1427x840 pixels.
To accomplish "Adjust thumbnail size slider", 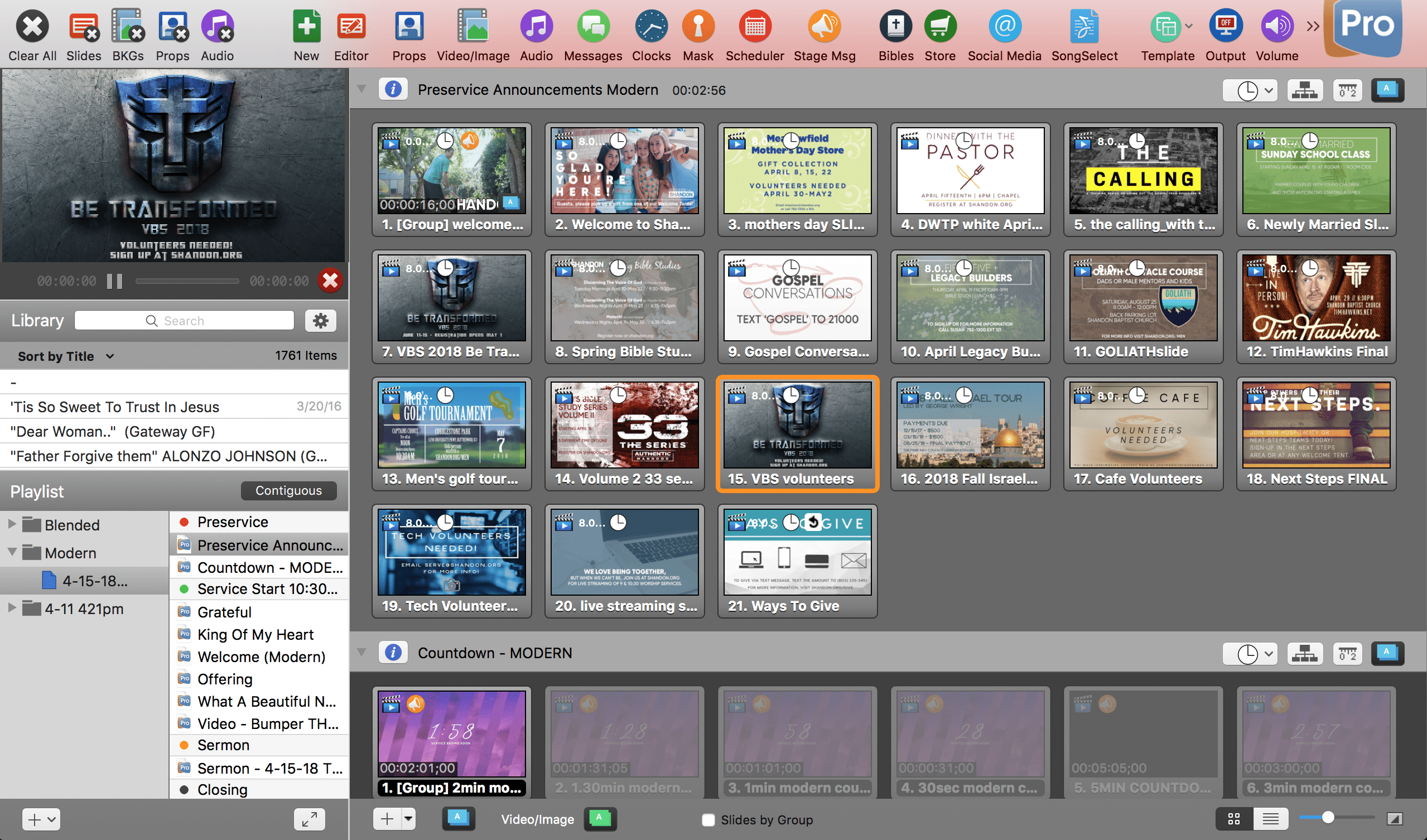I will coord(1328,817).
